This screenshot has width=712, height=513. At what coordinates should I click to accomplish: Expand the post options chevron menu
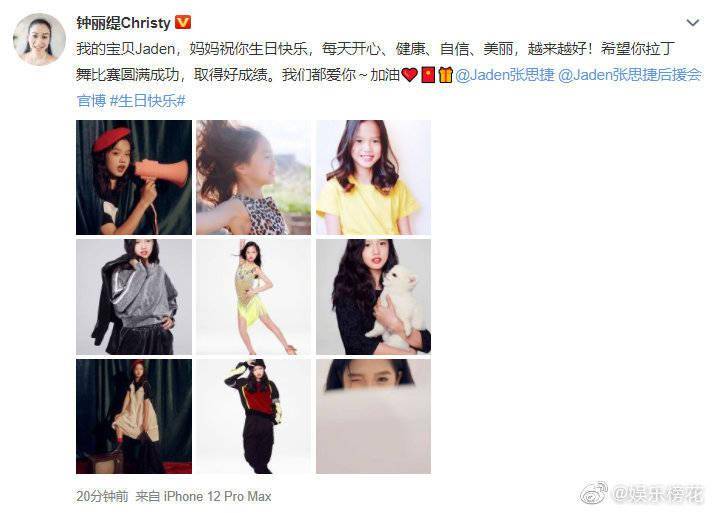click(692, 22)
